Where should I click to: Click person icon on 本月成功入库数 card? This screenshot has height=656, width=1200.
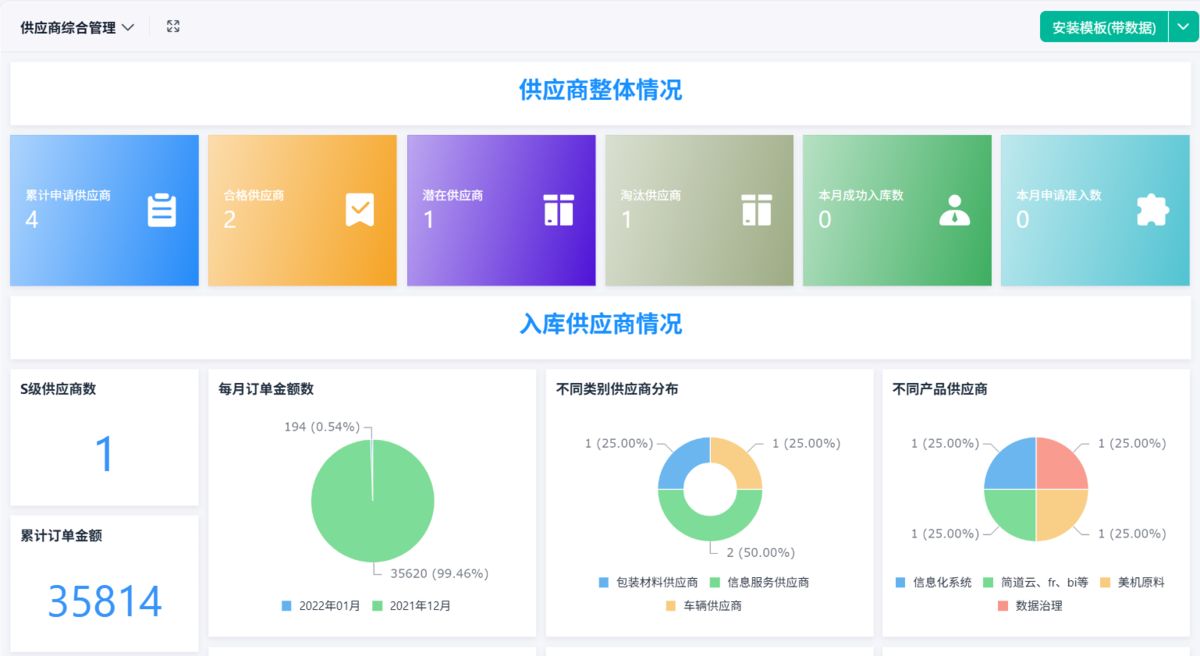point(954,210)
